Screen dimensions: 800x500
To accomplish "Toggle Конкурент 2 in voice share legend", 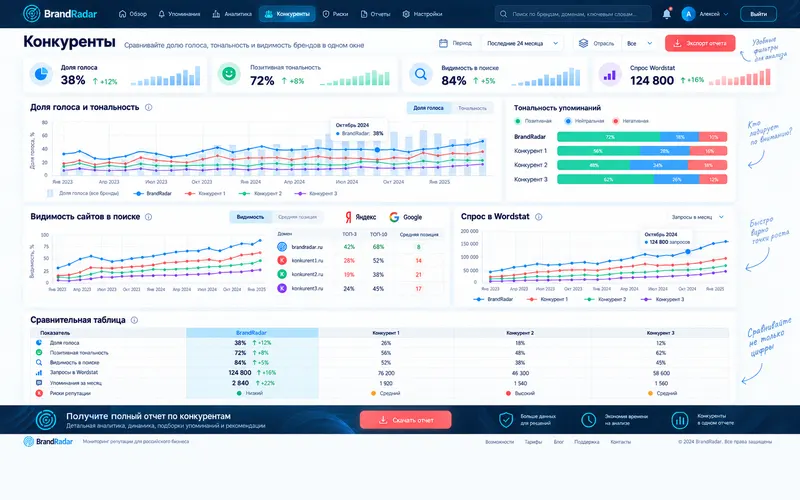I will (261, 193).
